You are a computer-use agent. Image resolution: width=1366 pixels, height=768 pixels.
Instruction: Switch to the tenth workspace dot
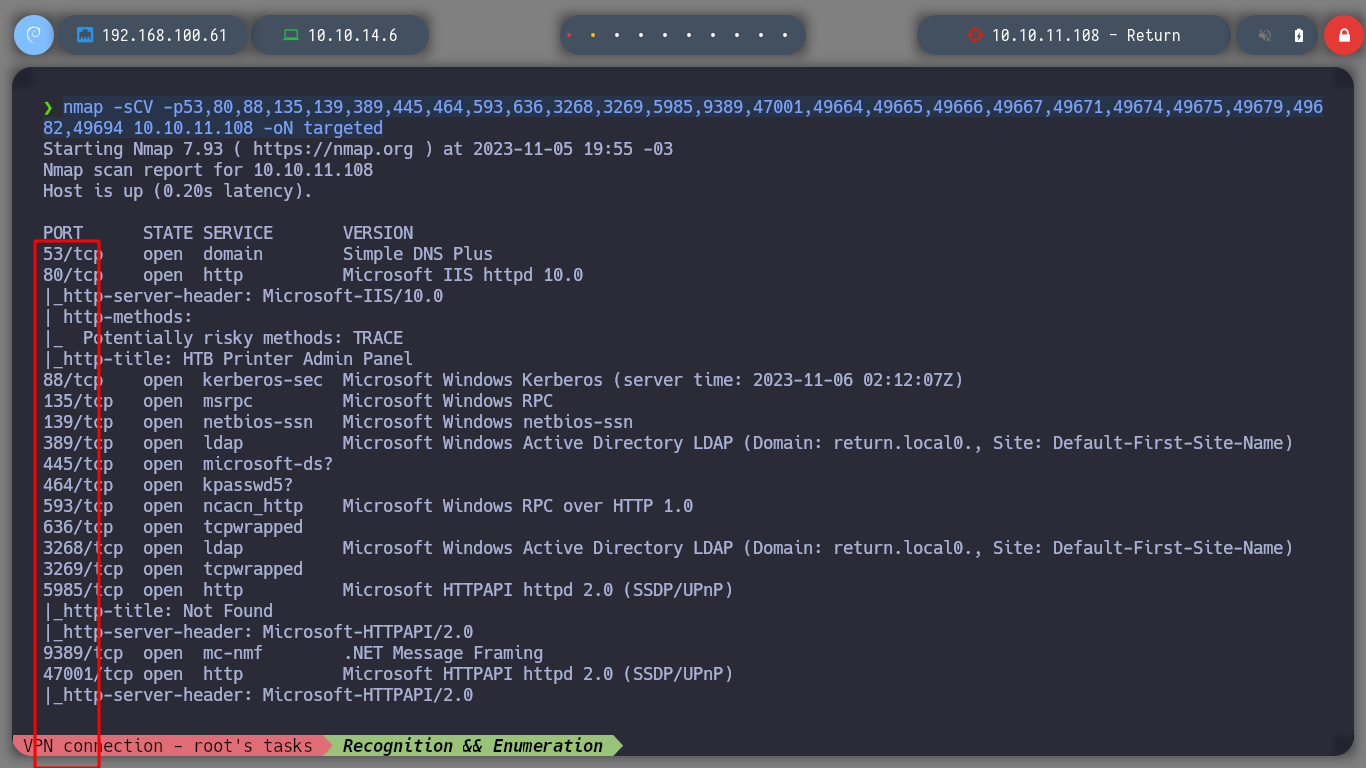785,35
